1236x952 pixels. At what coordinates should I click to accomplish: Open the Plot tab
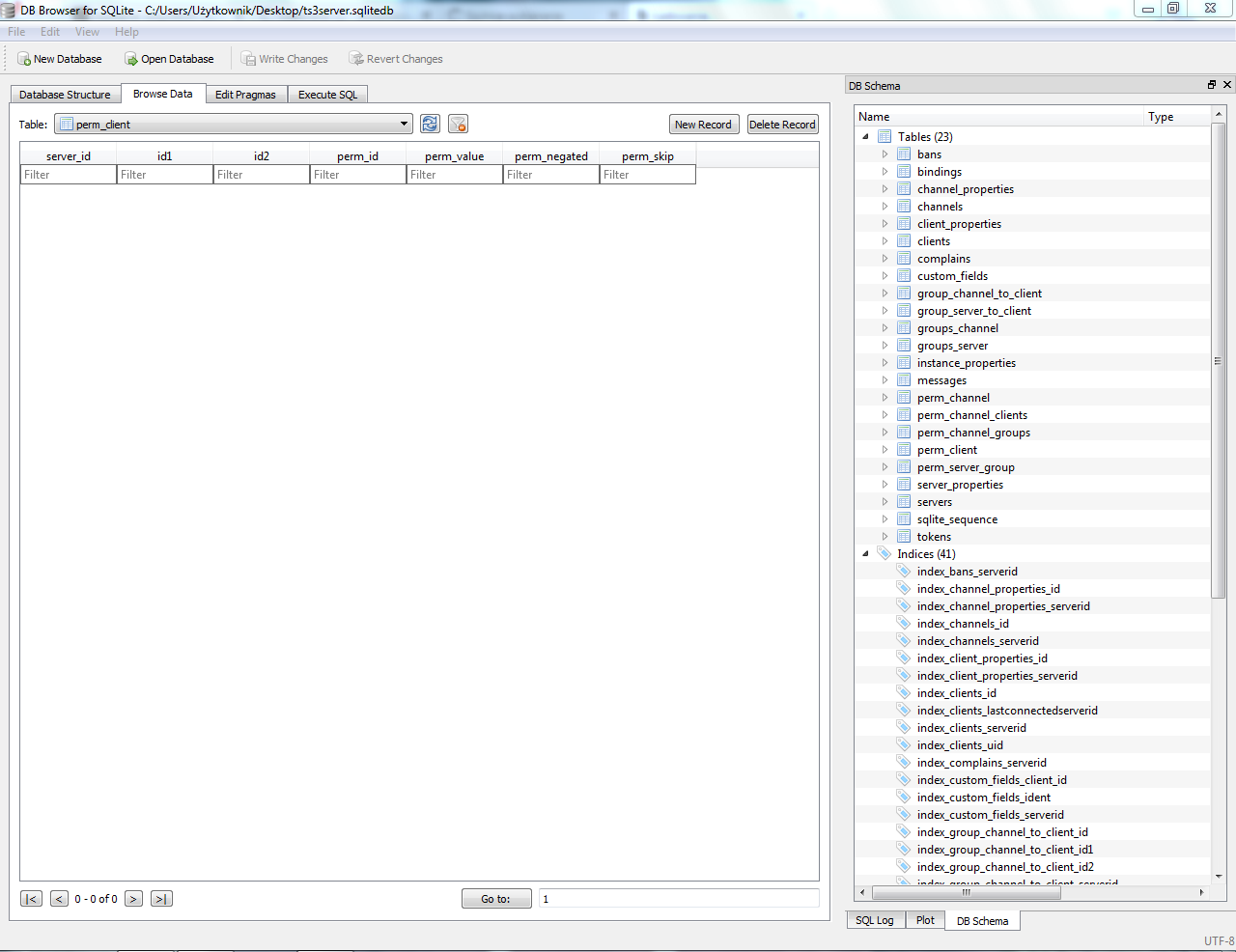(925, 920)
